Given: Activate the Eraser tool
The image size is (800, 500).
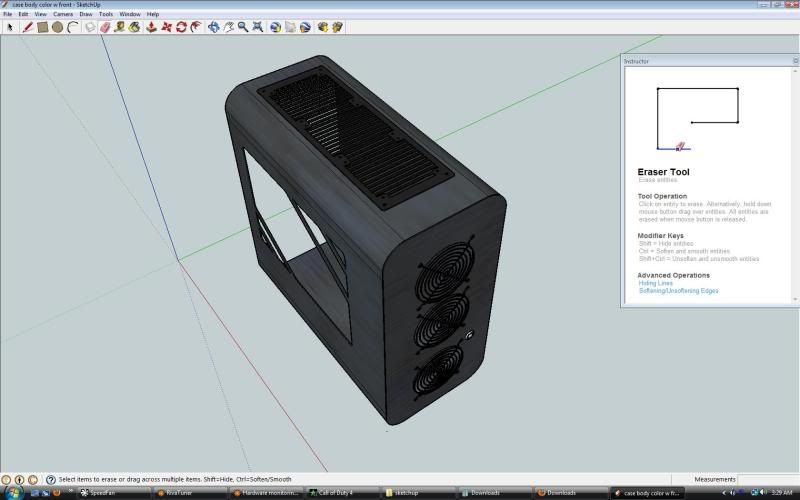Looking at the screenshot, I should point(105,27).
